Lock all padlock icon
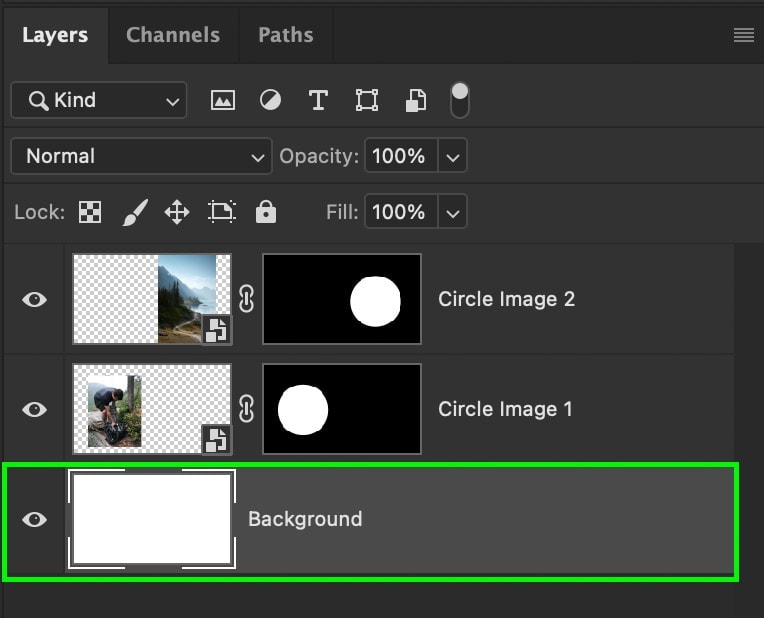764x618 pixels. click(x=266, y=212)
